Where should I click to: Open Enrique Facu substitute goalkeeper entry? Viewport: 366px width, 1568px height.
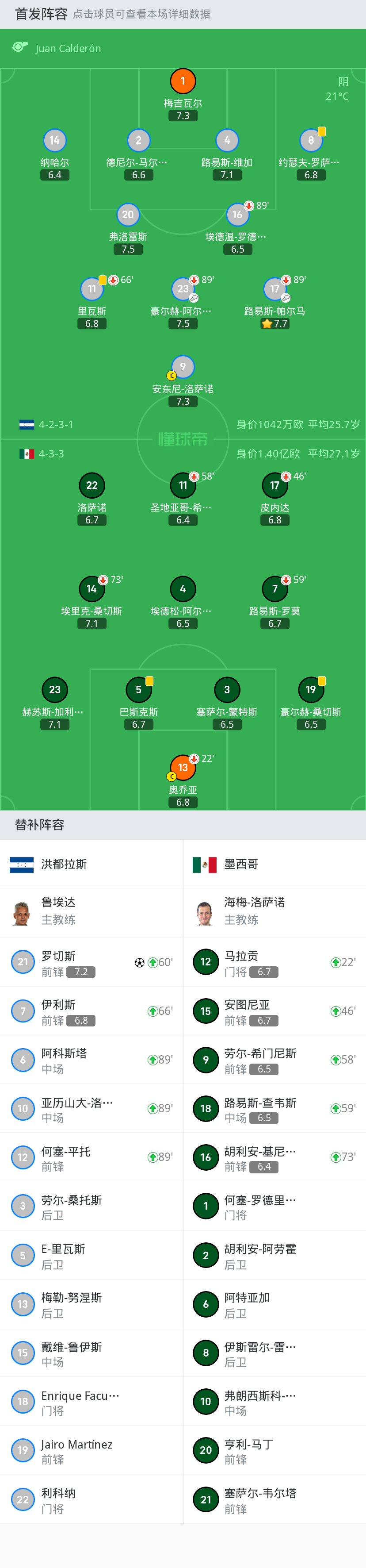tap(91, 1401)
